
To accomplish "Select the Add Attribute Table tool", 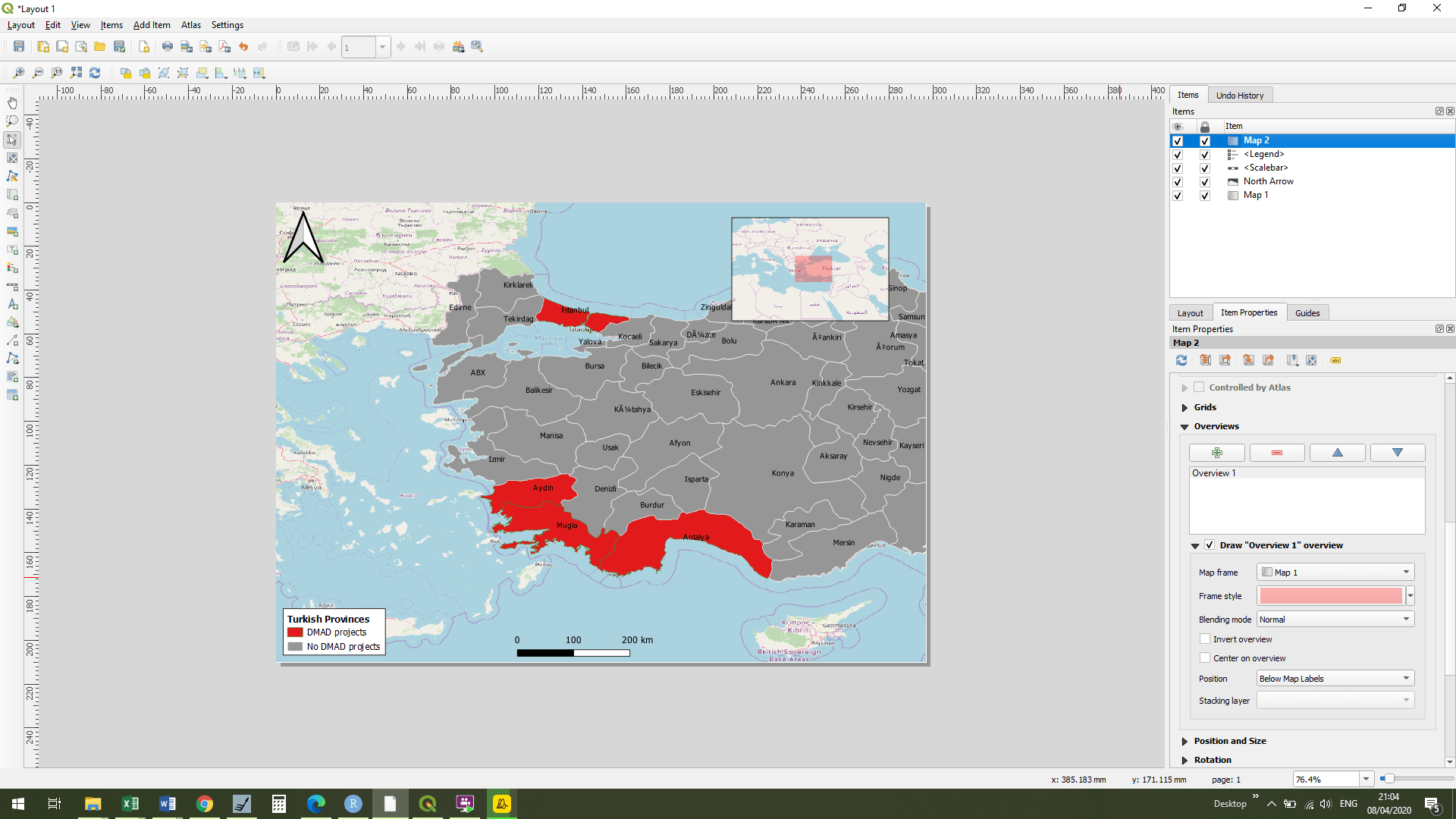I will 12,394.
